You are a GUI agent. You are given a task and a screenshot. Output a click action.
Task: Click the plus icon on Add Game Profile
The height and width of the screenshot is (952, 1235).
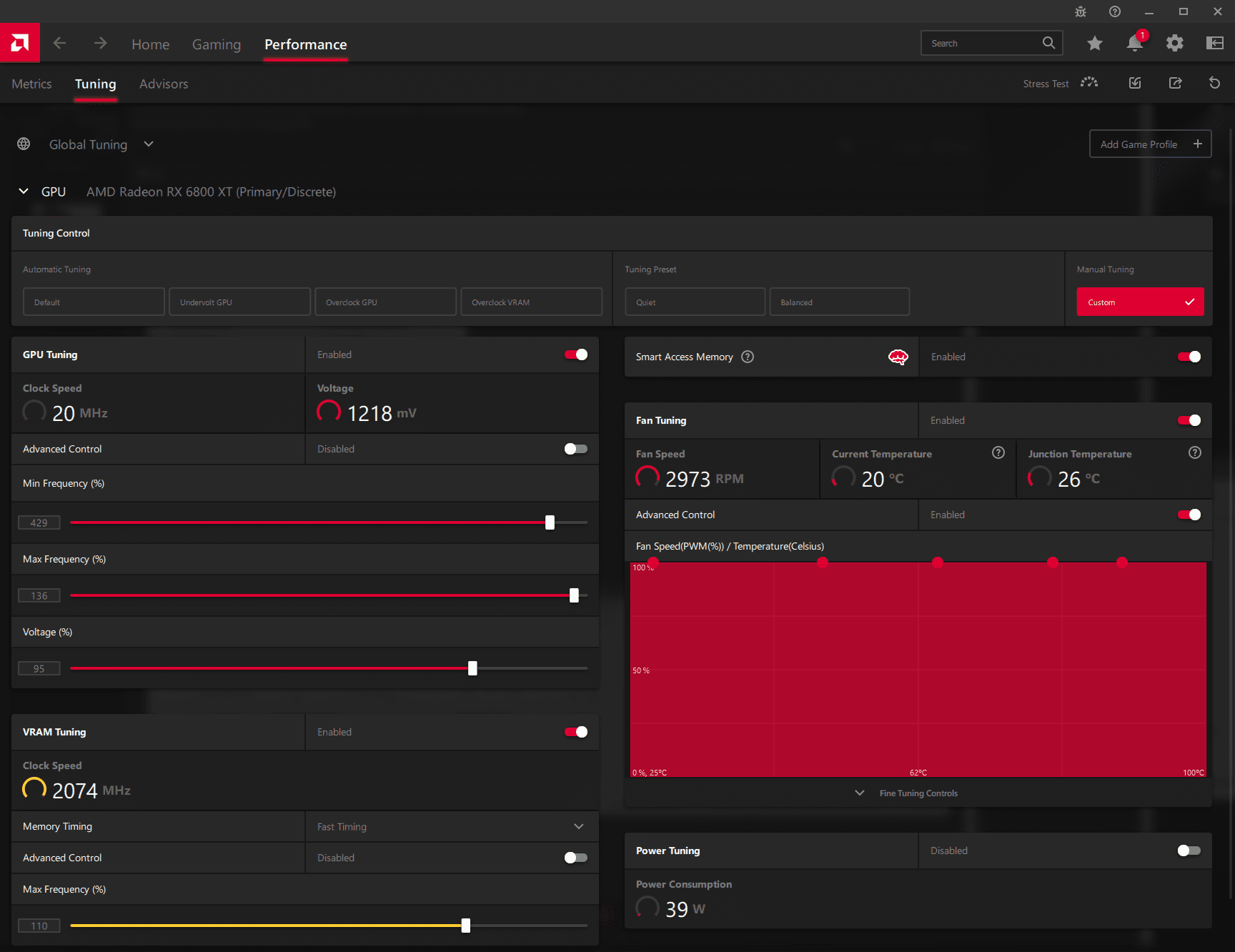pyautogui.click(x=1198, y=144)
